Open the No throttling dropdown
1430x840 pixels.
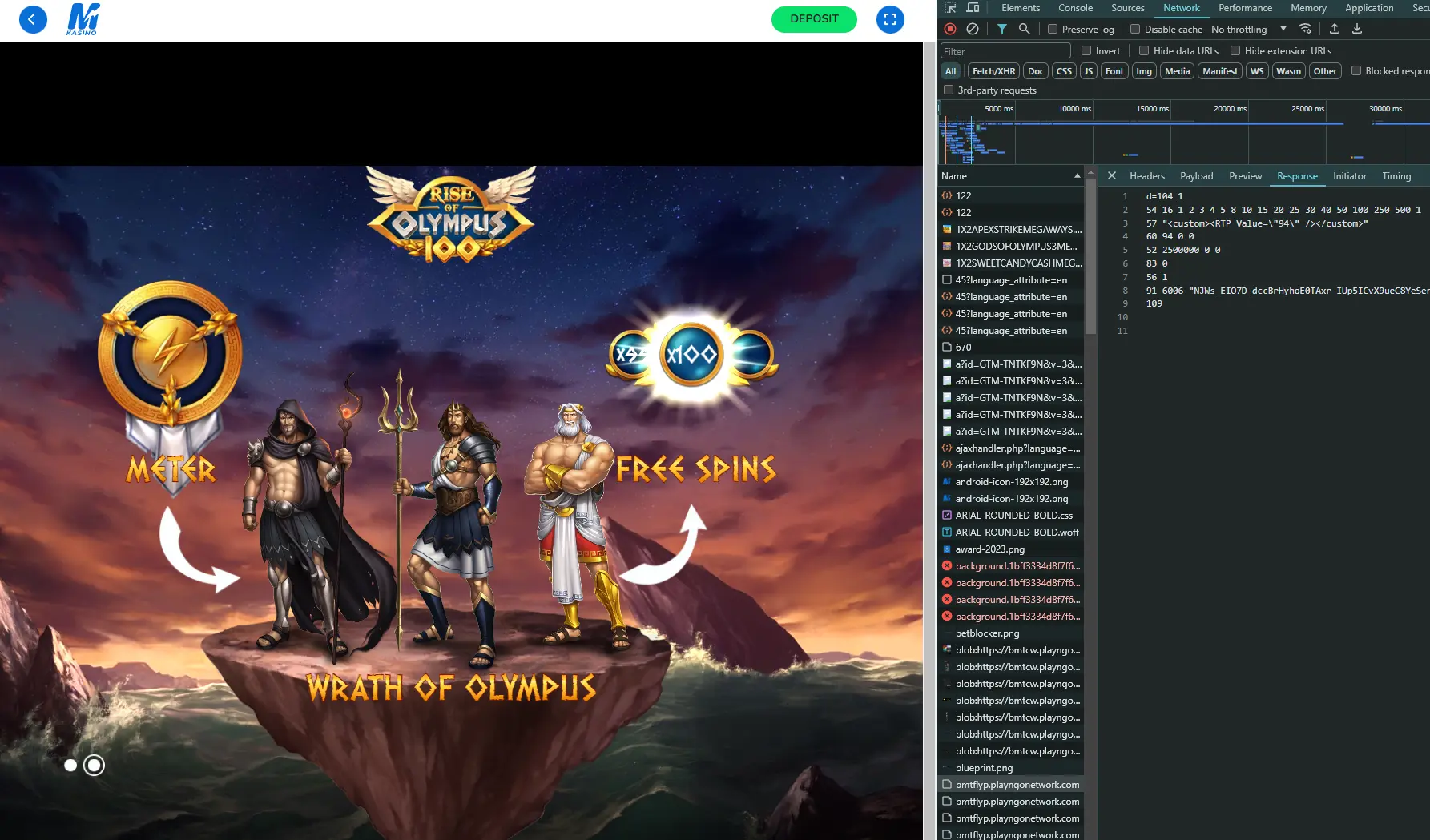[1249, 29]
